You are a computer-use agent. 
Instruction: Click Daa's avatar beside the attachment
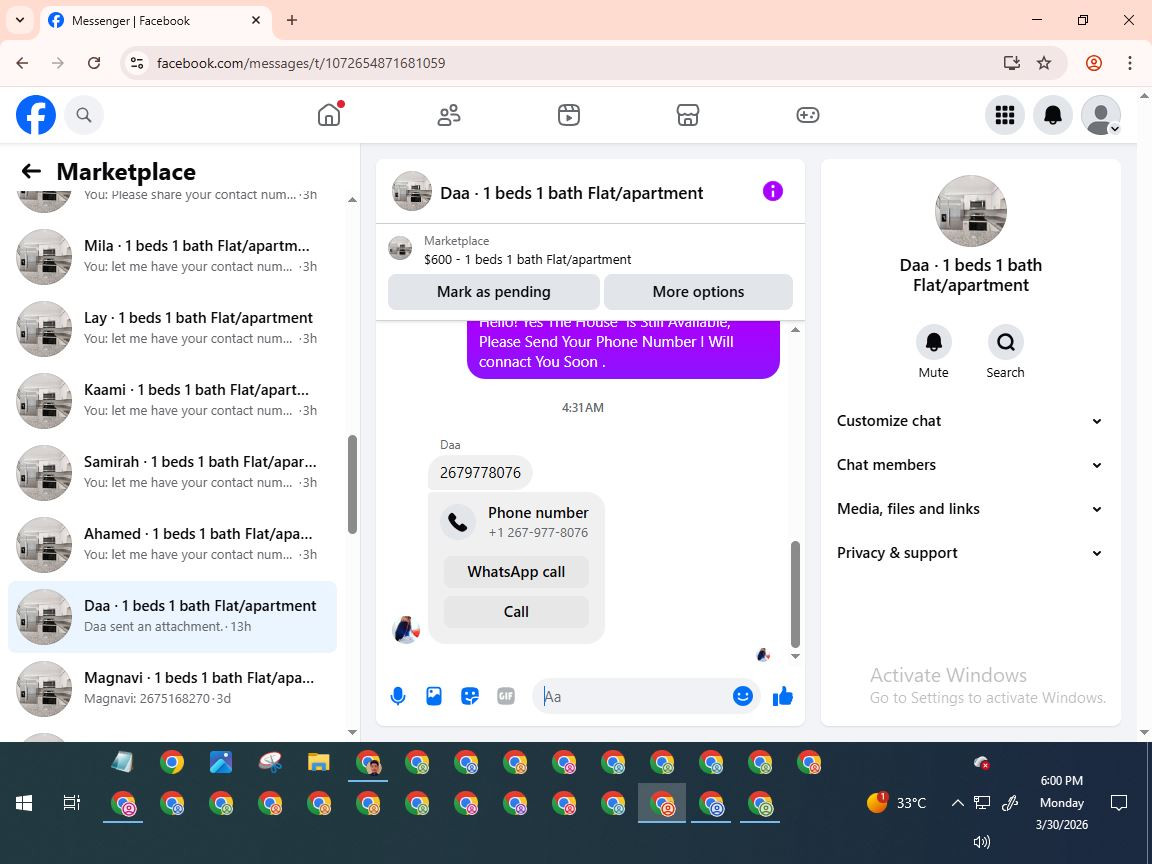tap(406, 630)
